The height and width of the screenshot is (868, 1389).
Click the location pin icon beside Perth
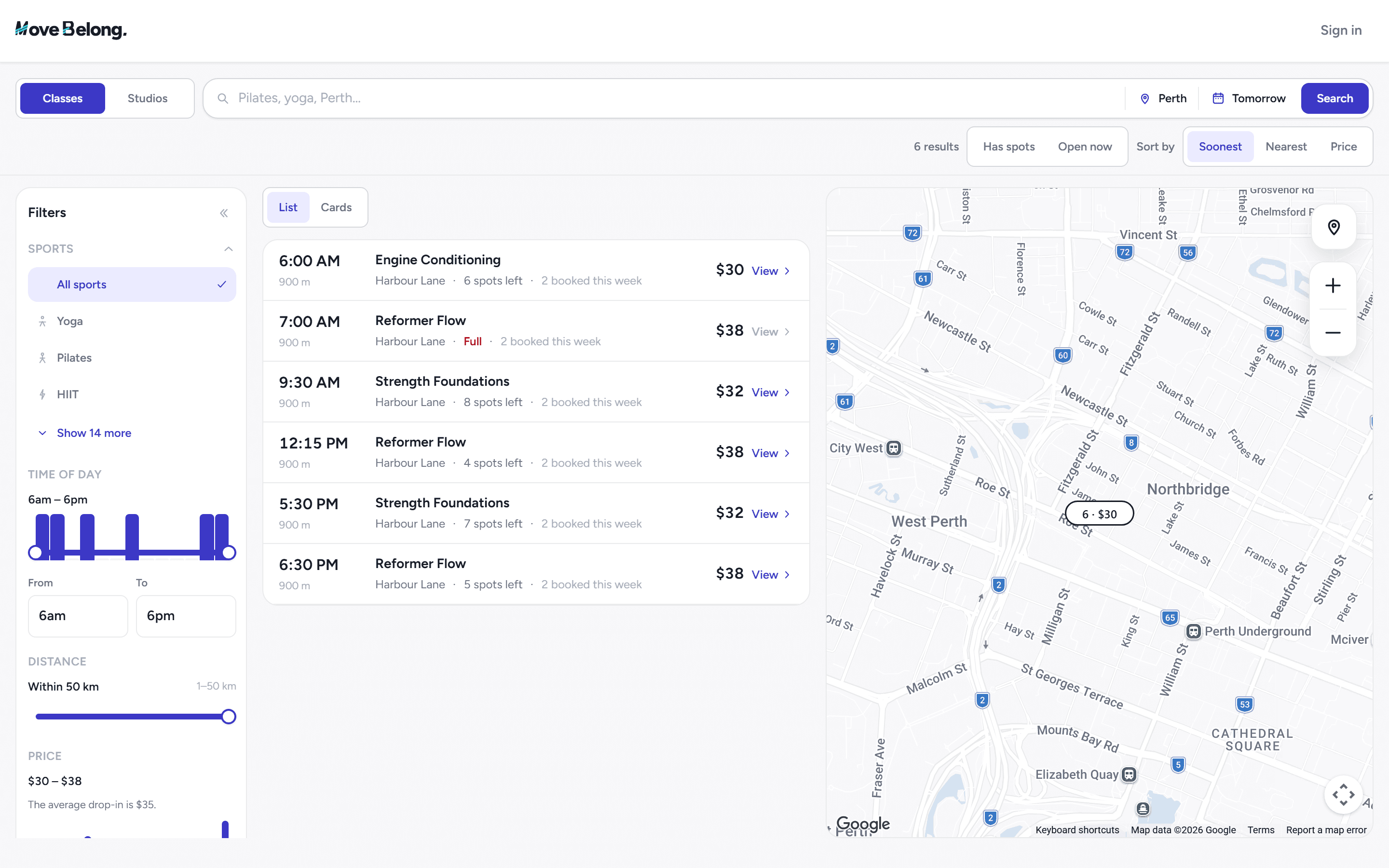pos(1144,98)
